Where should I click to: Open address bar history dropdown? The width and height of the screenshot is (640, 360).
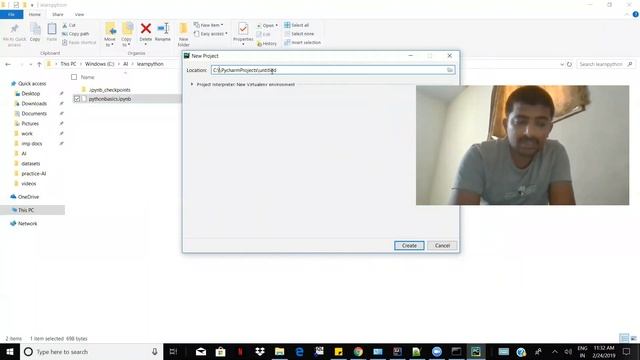(562, 64)
